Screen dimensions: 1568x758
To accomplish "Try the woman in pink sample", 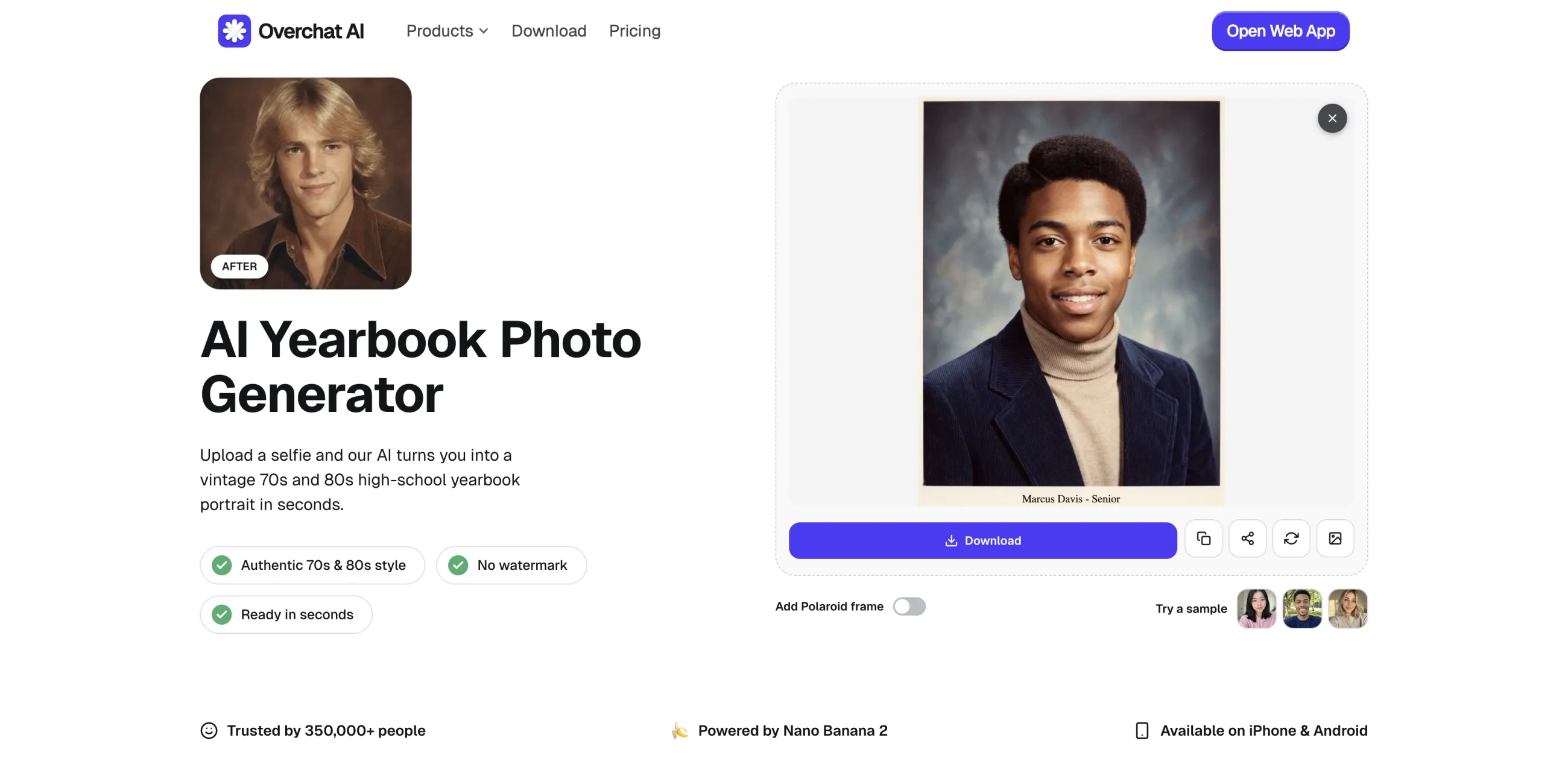I will click(1256, 608).
